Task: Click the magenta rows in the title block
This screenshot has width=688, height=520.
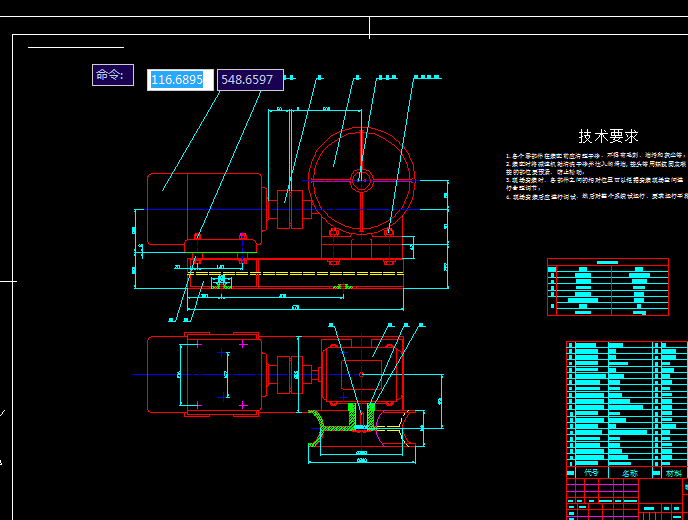Action: pos(602,489)
